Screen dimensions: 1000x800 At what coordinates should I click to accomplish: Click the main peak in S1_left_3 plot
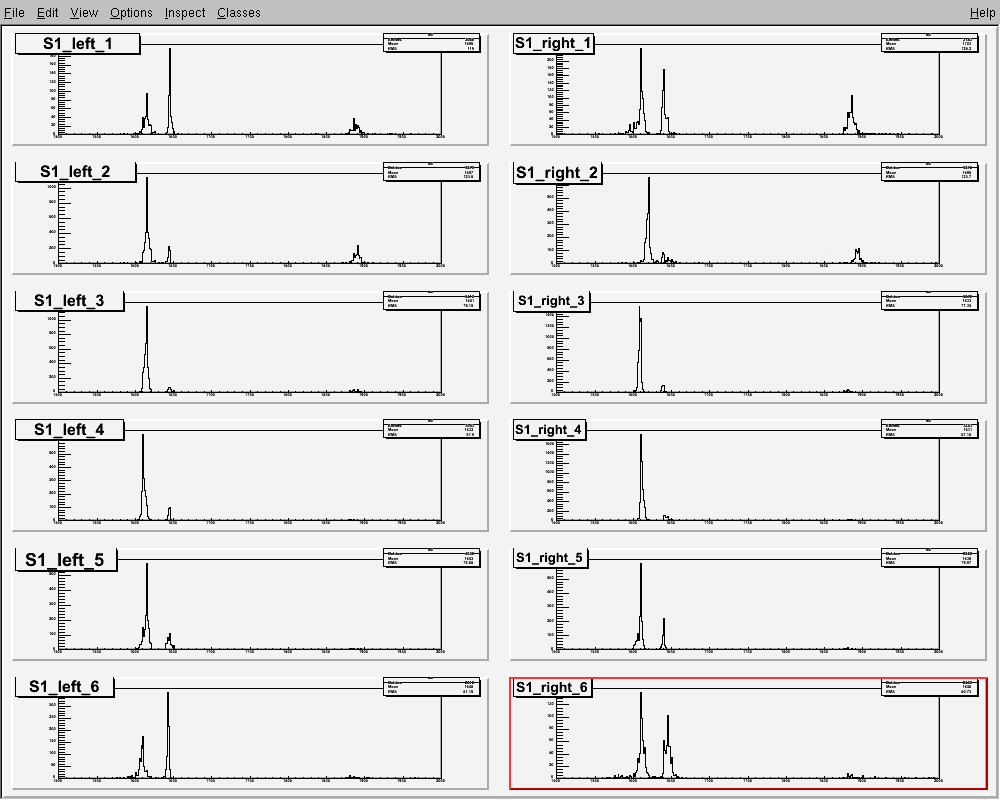pos(147,349)
